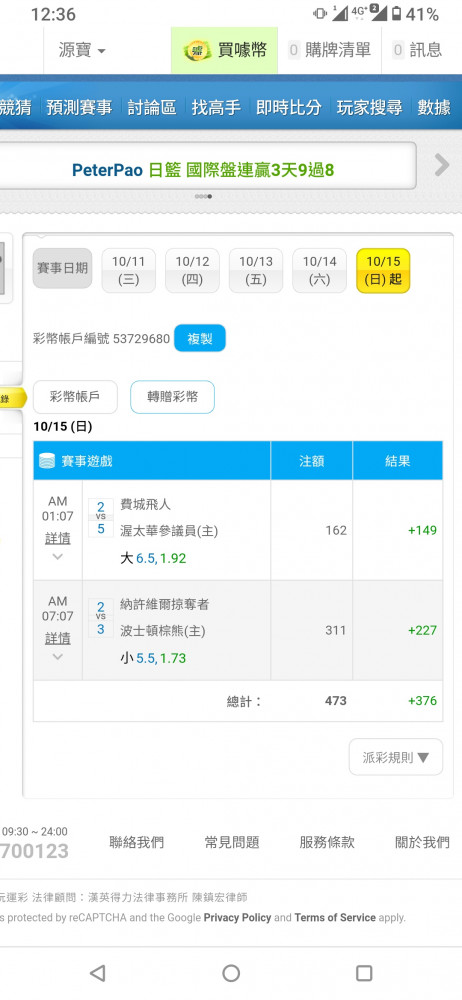
Task: Click the right arrow next to the PeterPao banner
Action: point(442,165)
